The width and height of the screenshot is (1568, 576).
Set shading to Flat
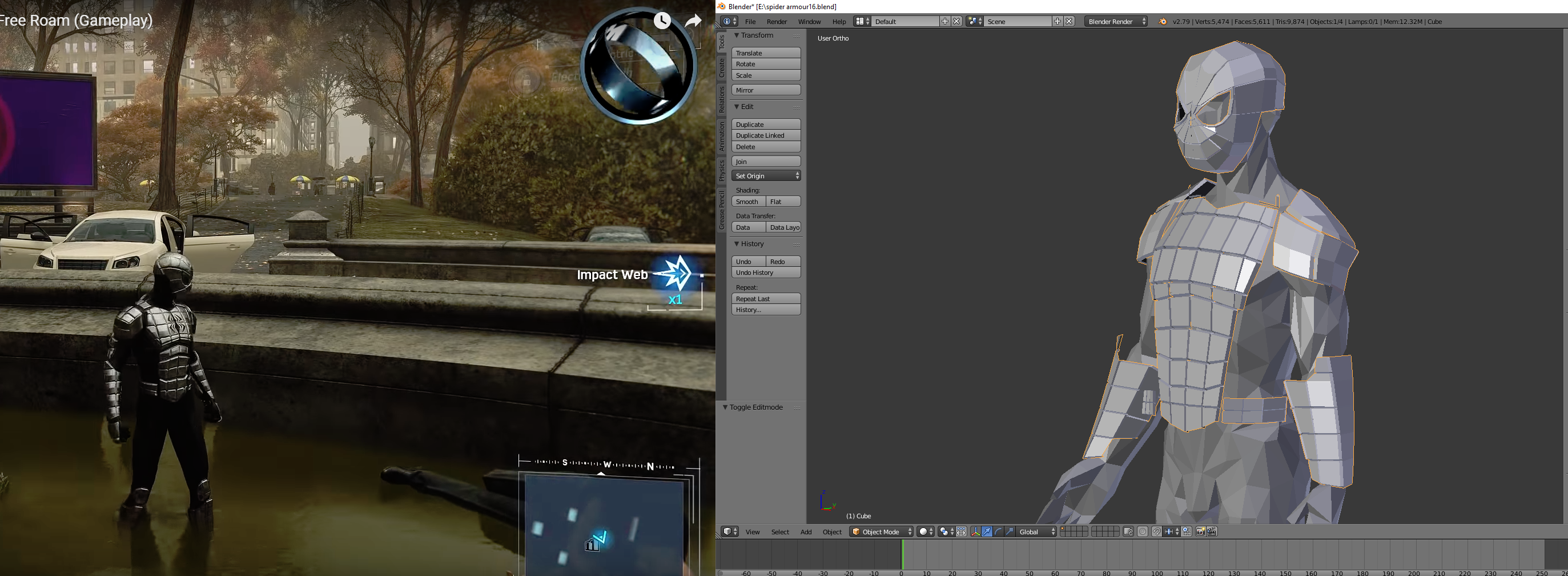(783, 202)
